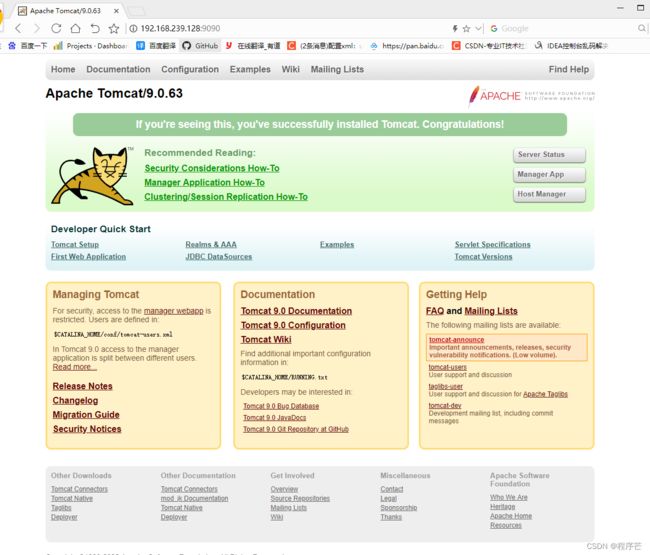Click the Manager App button
Viewport: 650px width, 555px height.
[x=549, y=175]
